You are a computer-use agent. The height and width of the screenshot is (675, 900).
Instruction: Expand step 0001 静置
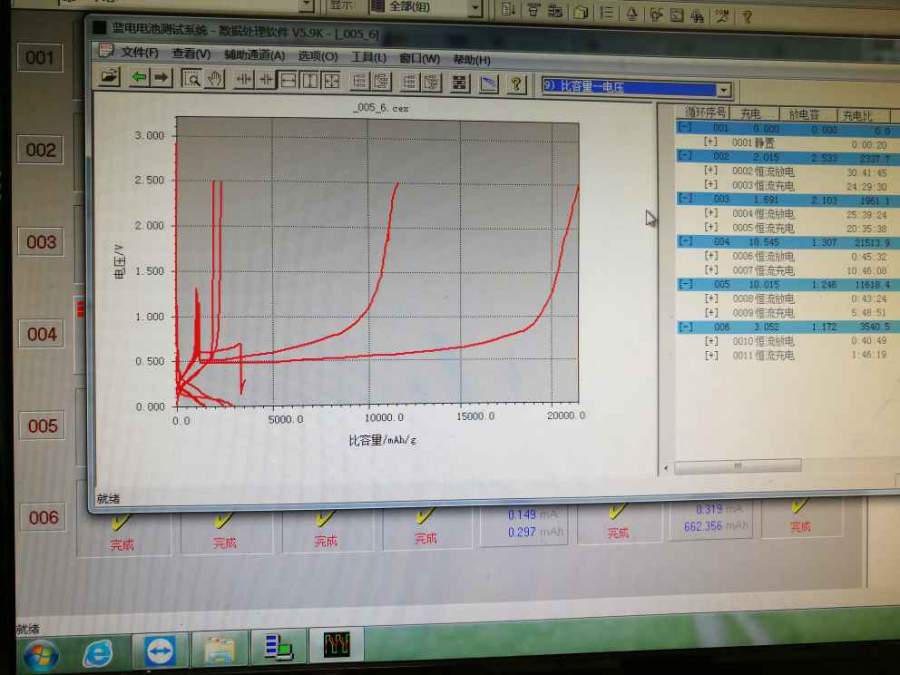pos(711,141)
